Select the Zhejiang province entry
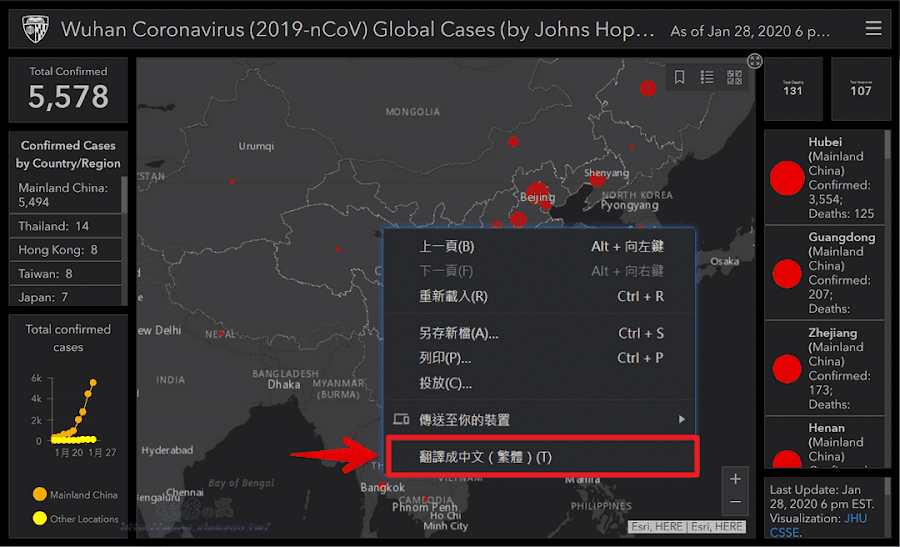 coord(824,368)
